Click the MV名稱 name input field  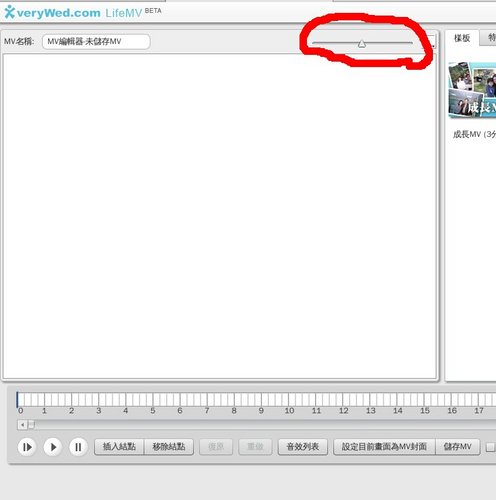(x=96, y=42)
